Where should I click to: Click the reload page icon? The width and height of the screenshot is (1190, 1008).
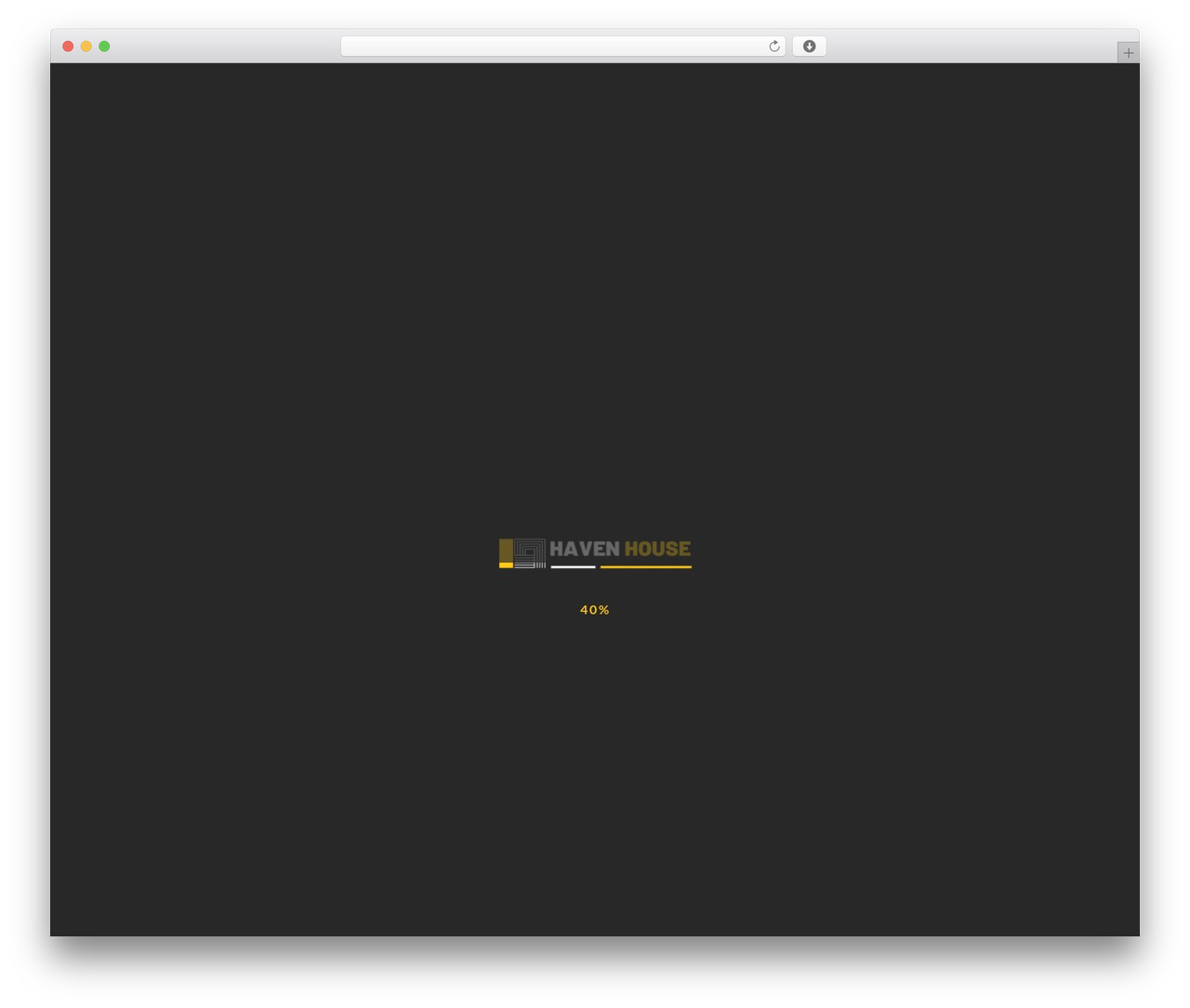click(x=773, y=46)
